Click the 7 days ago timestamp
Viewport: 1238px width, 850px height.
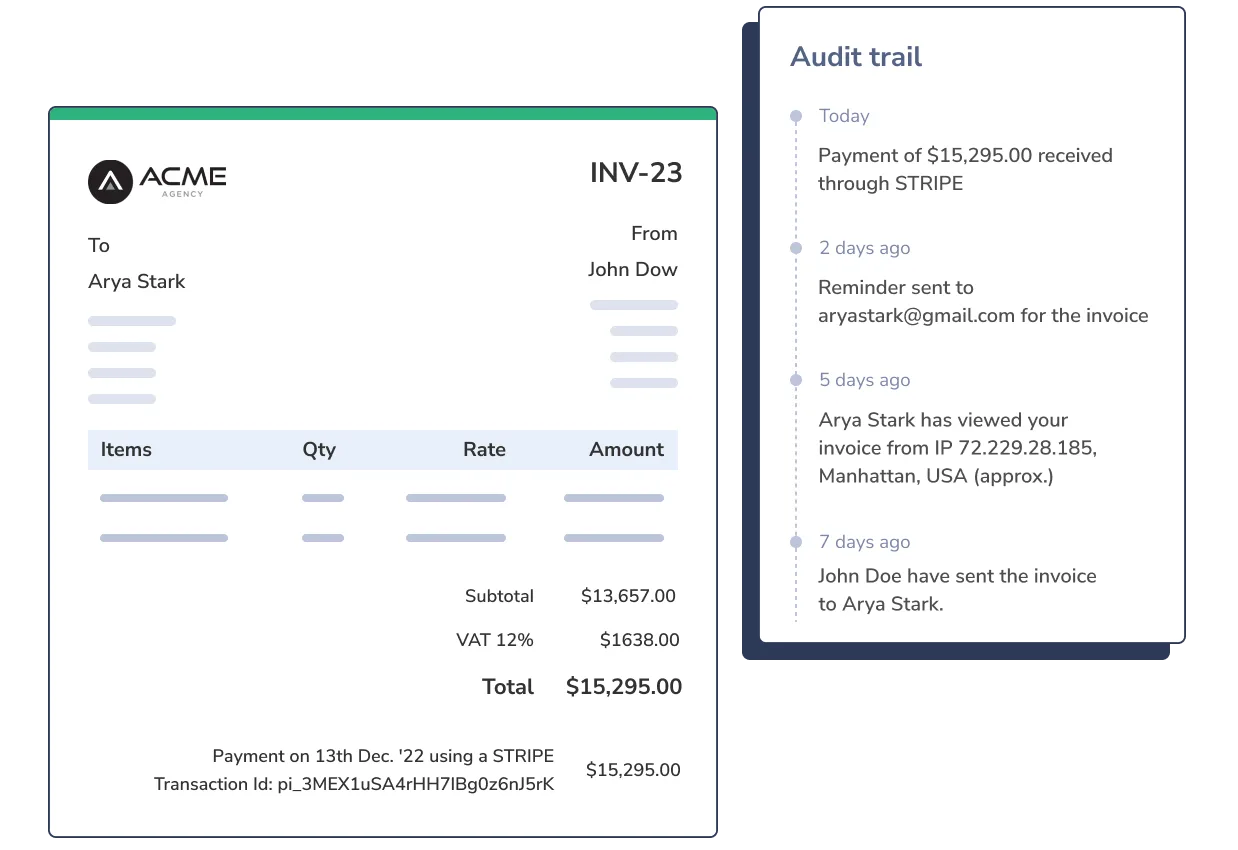pos(864,542)
